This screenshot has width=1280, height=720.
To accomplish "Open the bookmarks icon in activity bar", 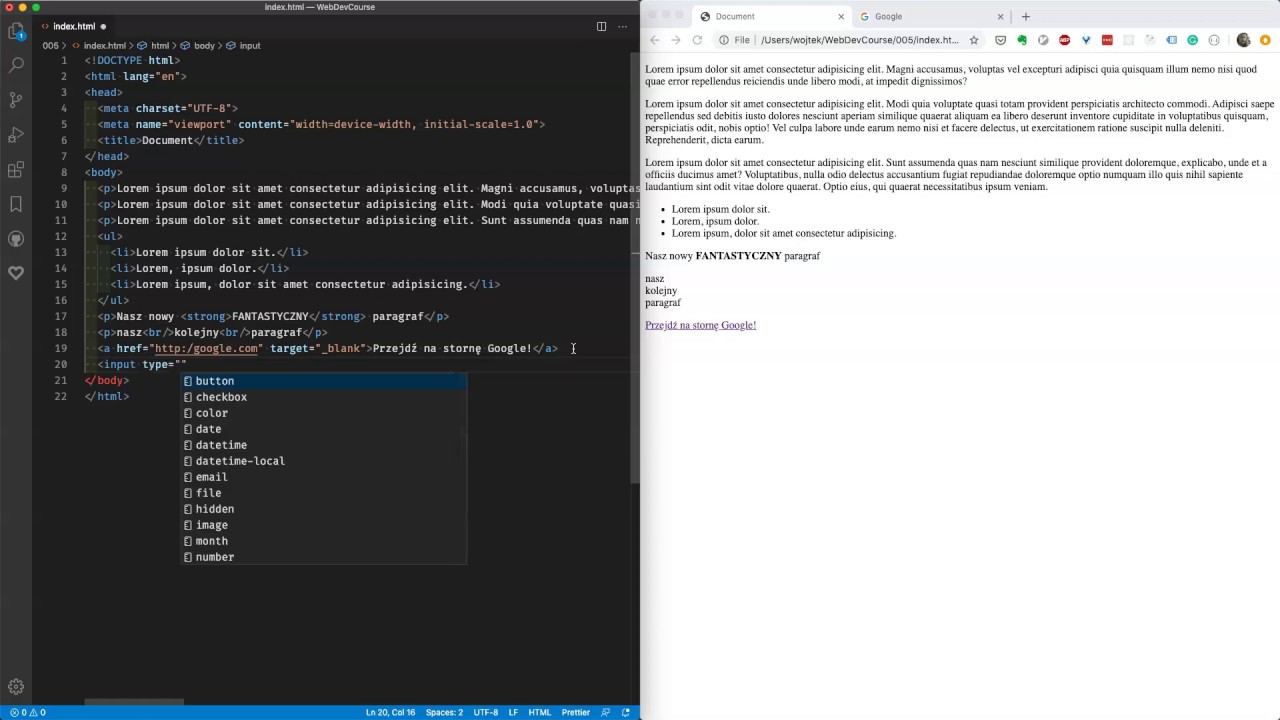I will tap(16, 204).
